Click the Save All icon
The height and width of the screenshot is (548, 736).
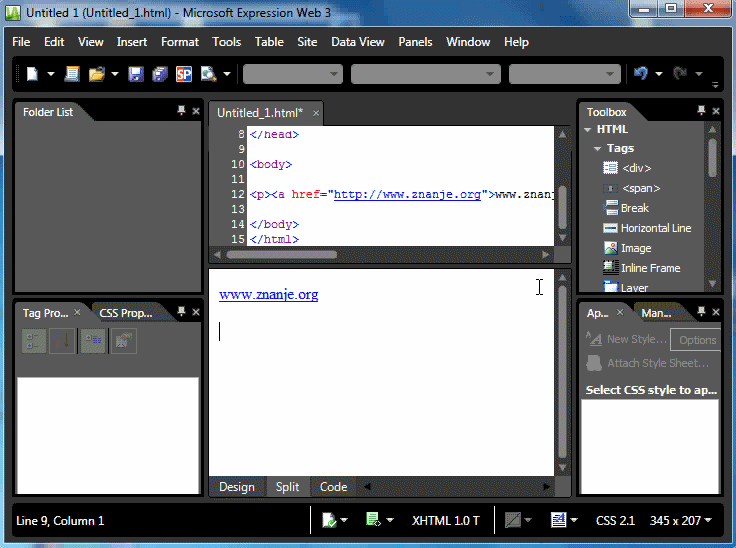pos(160,74)
